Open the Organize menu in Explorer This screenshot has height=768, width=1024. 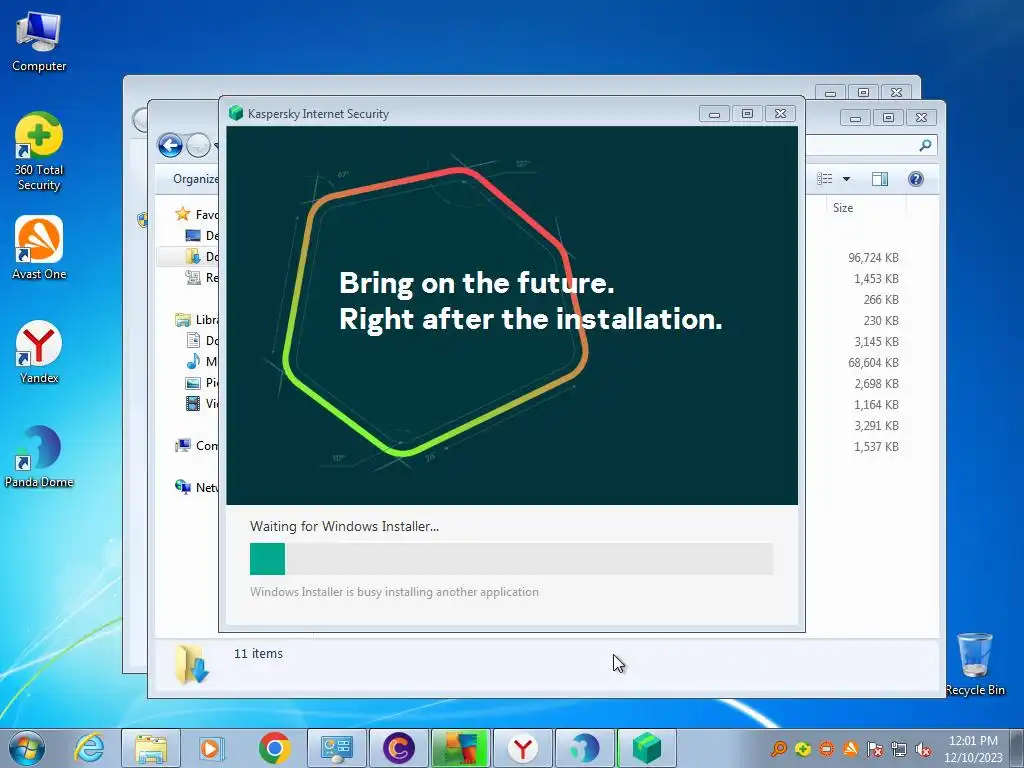(x=195, y=179)
